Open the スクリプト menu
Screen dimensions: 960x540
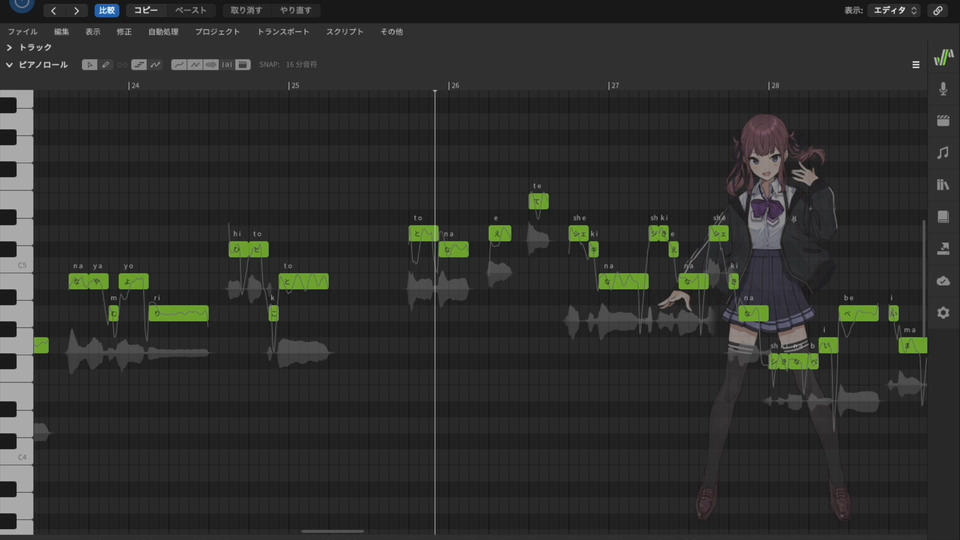[x=345, y=31]
